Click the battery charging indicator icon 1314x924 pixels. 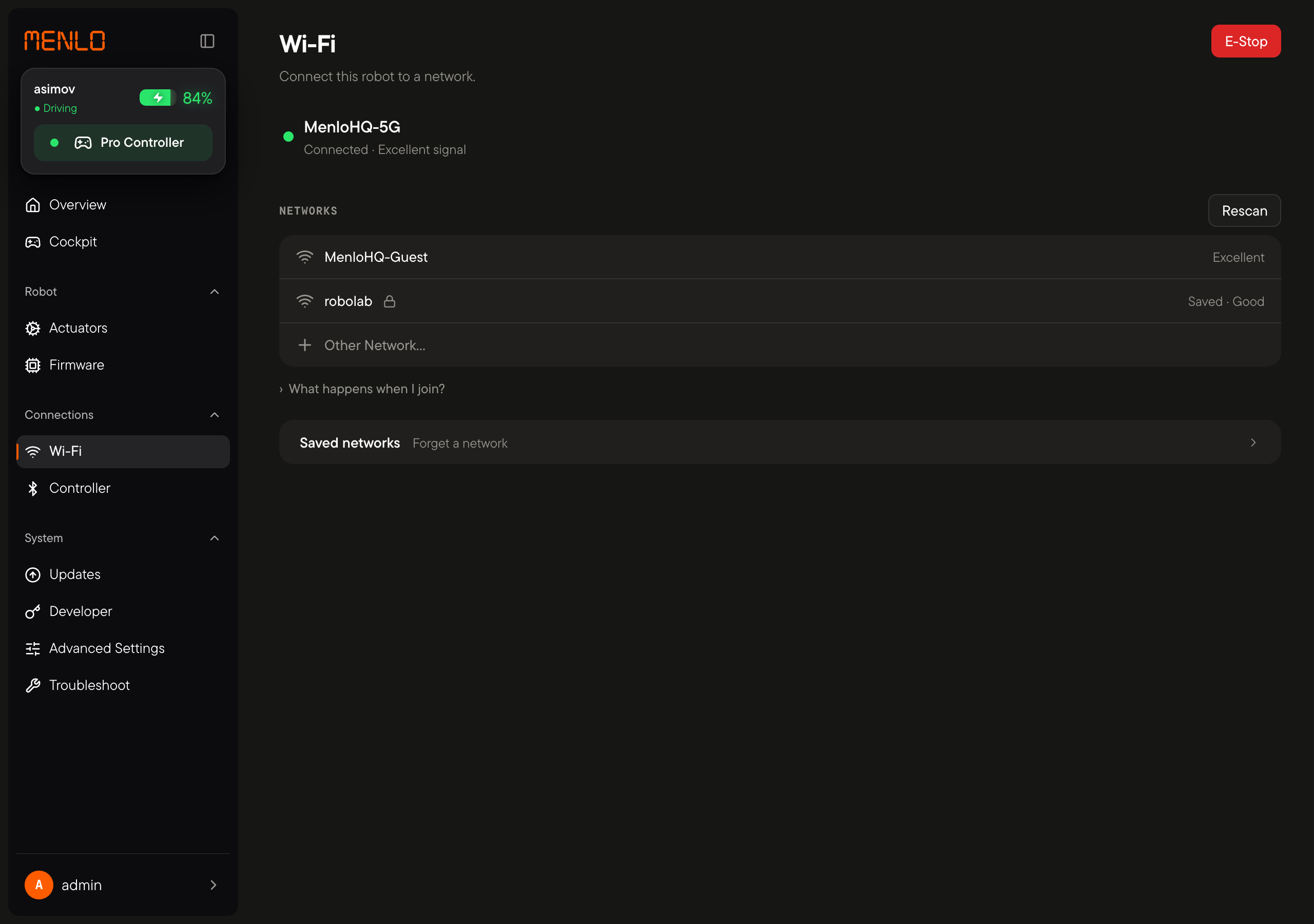(x=158, y=98)
